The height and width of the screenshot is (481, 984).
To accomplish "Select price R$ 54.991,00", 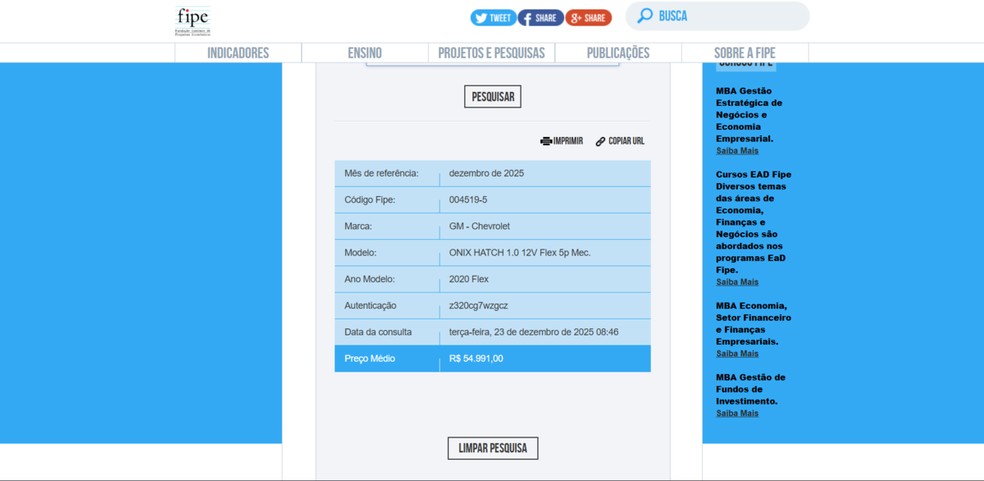I will pyautogui.click(x=476, y=359).
